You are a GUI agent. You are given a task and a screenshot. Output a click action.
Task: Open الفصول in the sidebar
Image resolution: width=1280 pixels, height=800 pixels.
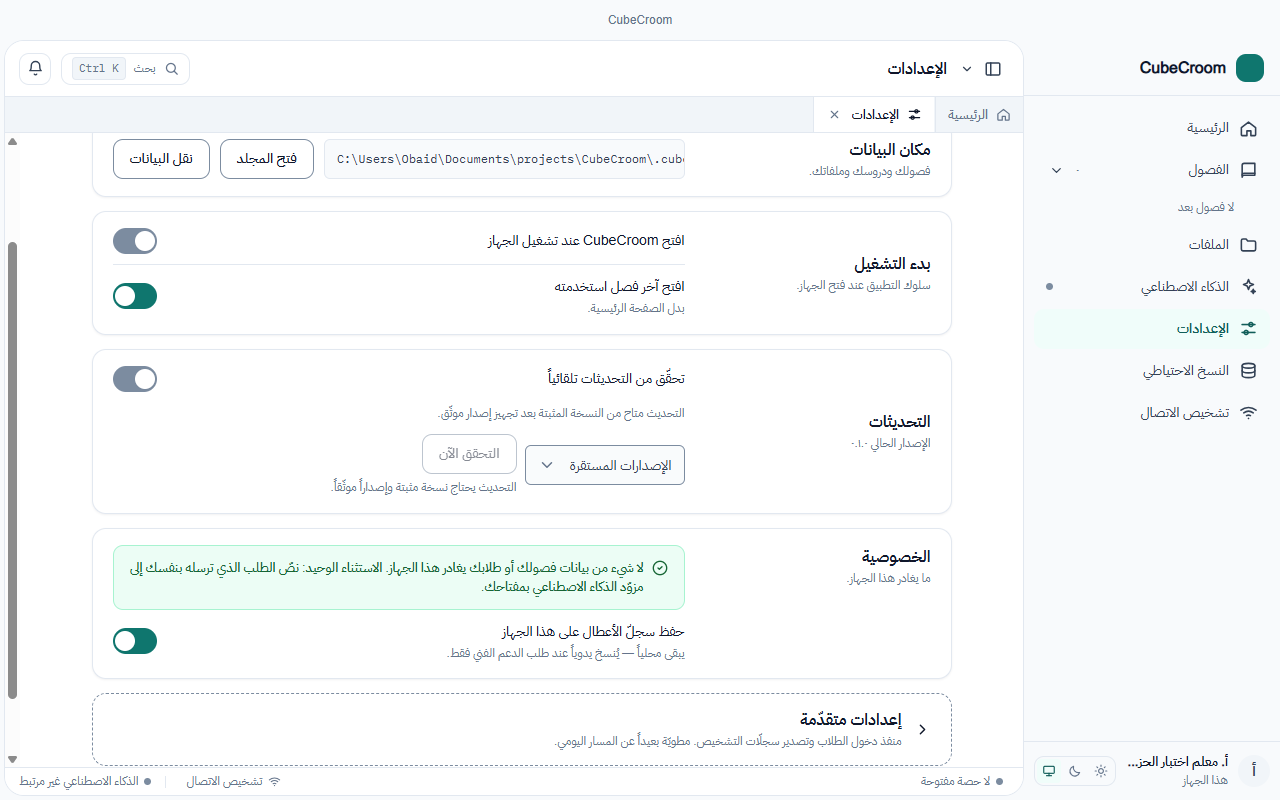pos(1151,170)
